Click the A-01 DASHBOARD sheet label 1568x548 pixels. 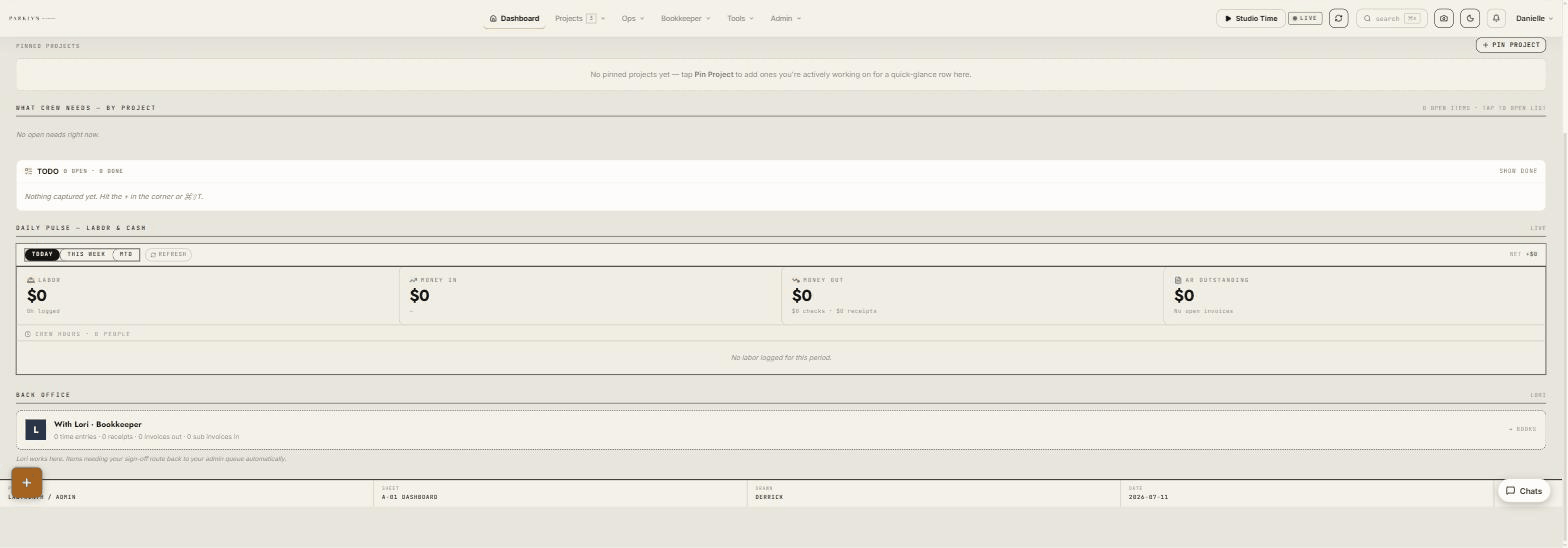410,497
